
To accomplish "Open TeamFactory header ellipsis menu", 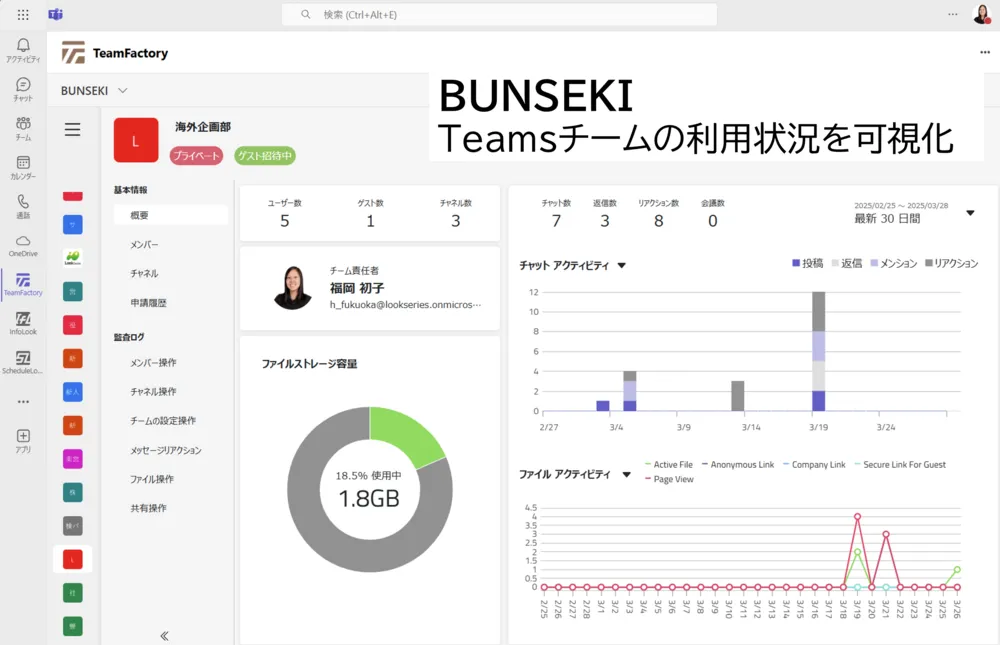I will [985, 52].
